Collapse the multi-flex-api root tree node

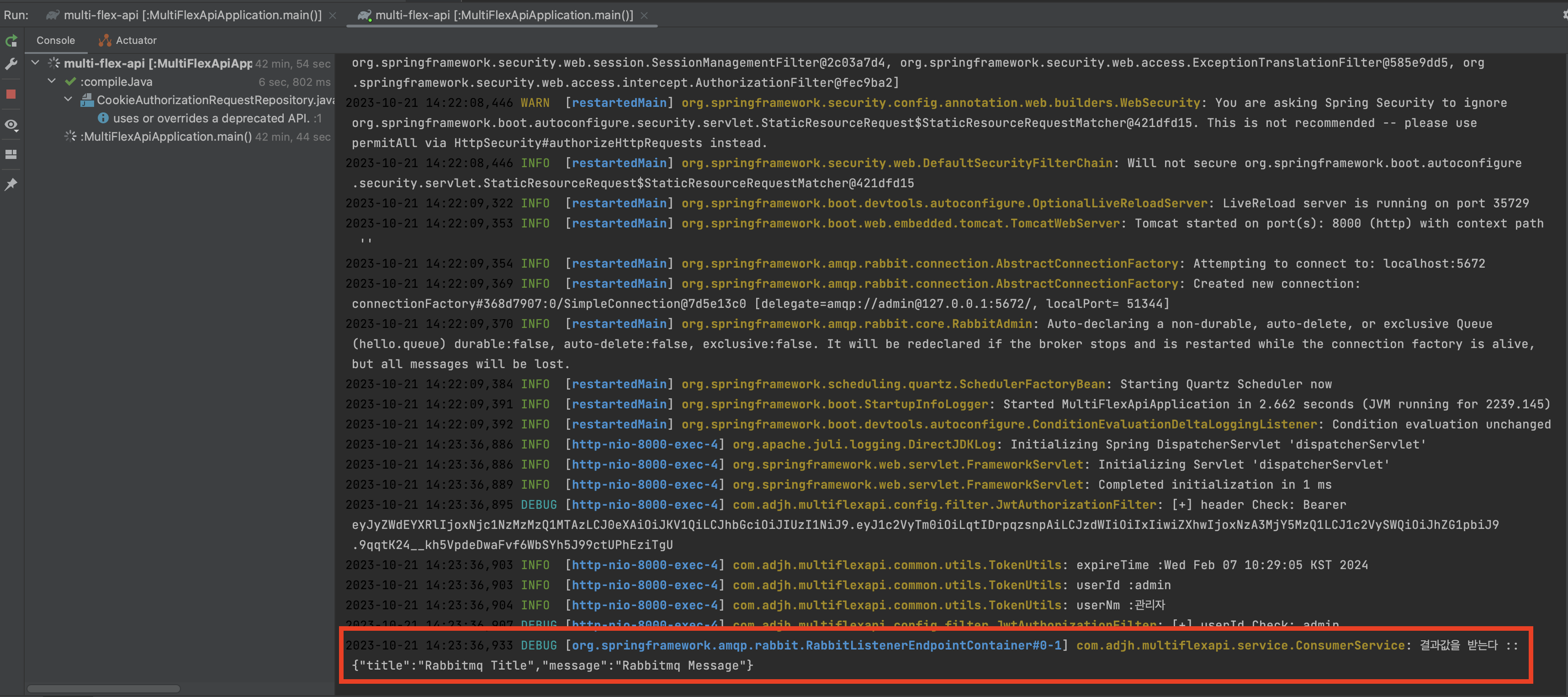pos(35,63)
